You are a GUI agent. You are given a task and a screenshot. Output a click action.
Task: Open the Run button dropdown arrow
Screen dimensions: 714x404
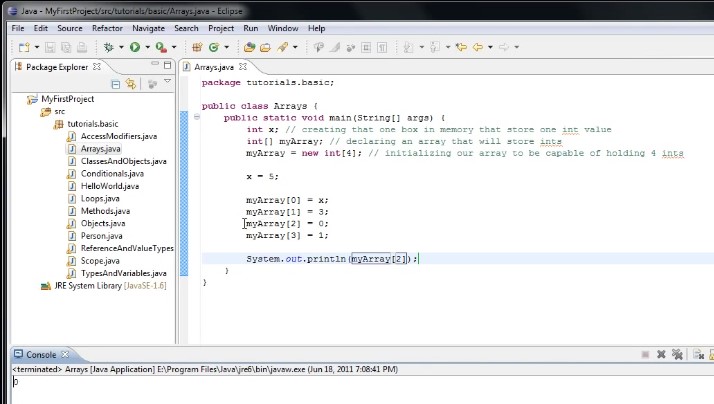pyautogui.click(x=147, y=47)
